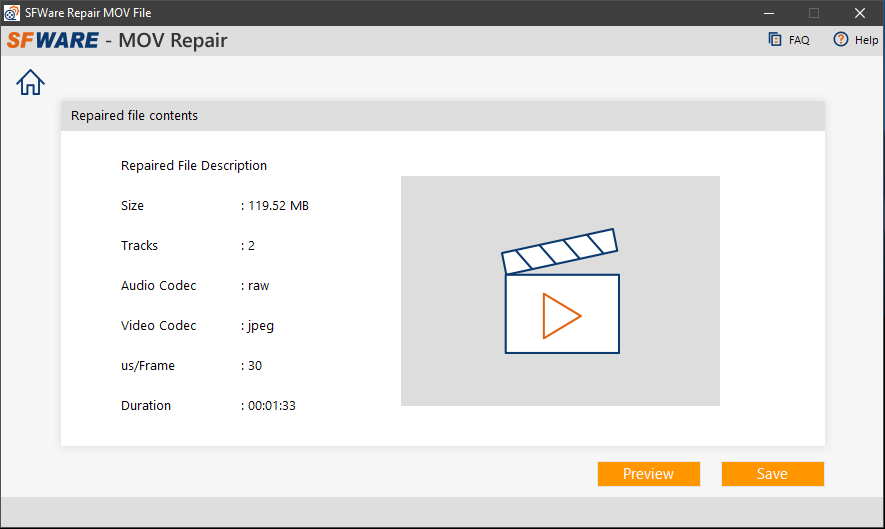The image size is (885, 529).
Task: Click the Help question mark icon
Action: (840, 40)
